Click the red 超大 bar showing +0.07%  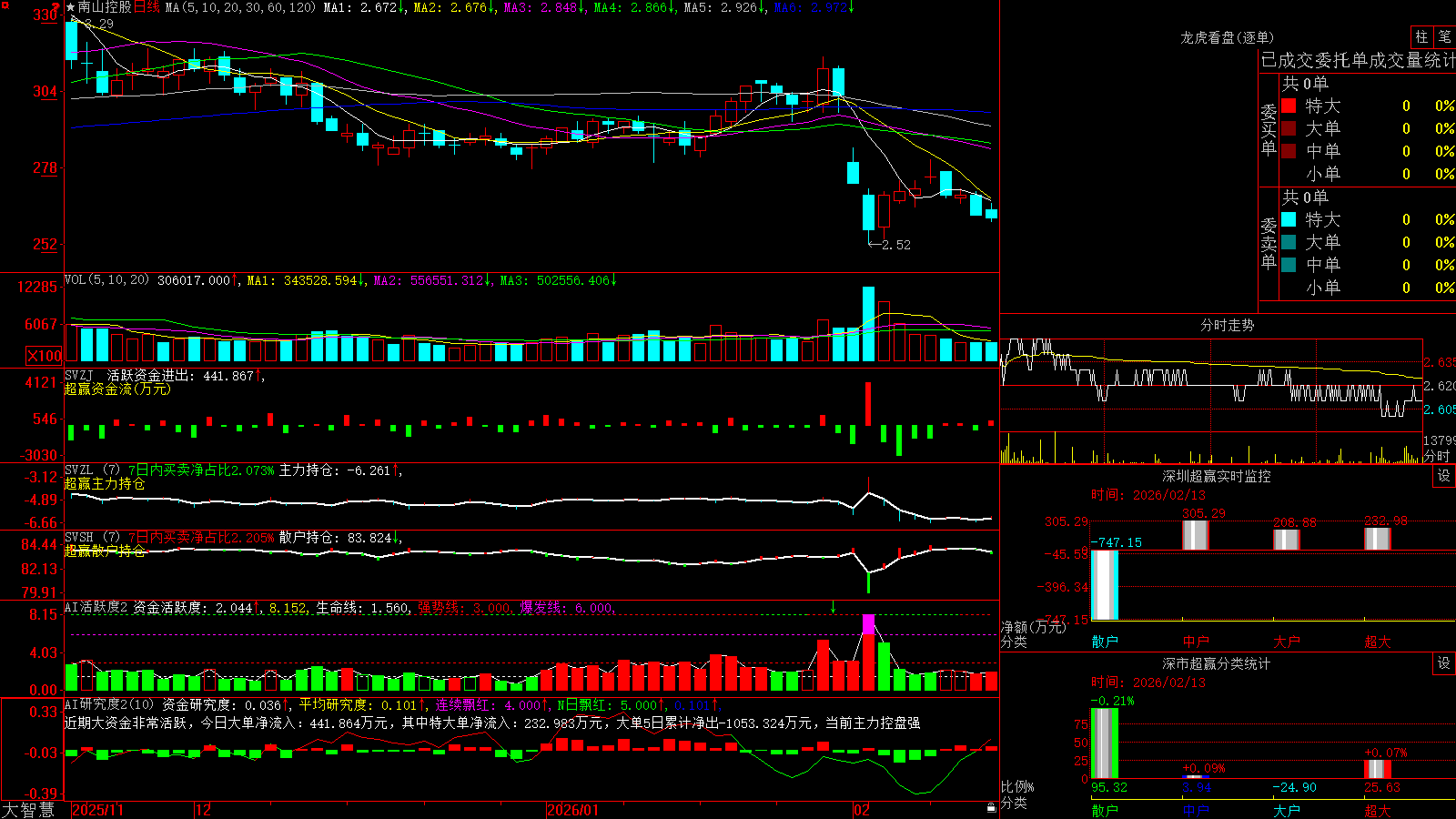1378,769
